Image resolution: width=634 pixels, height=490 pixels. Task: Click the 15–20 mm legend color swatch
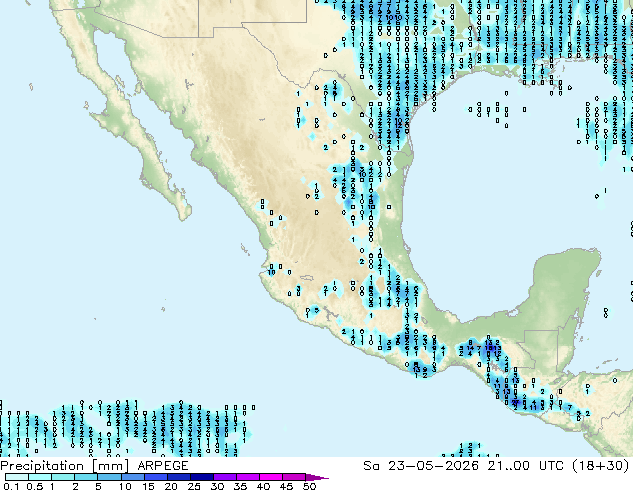pos(155,477)
